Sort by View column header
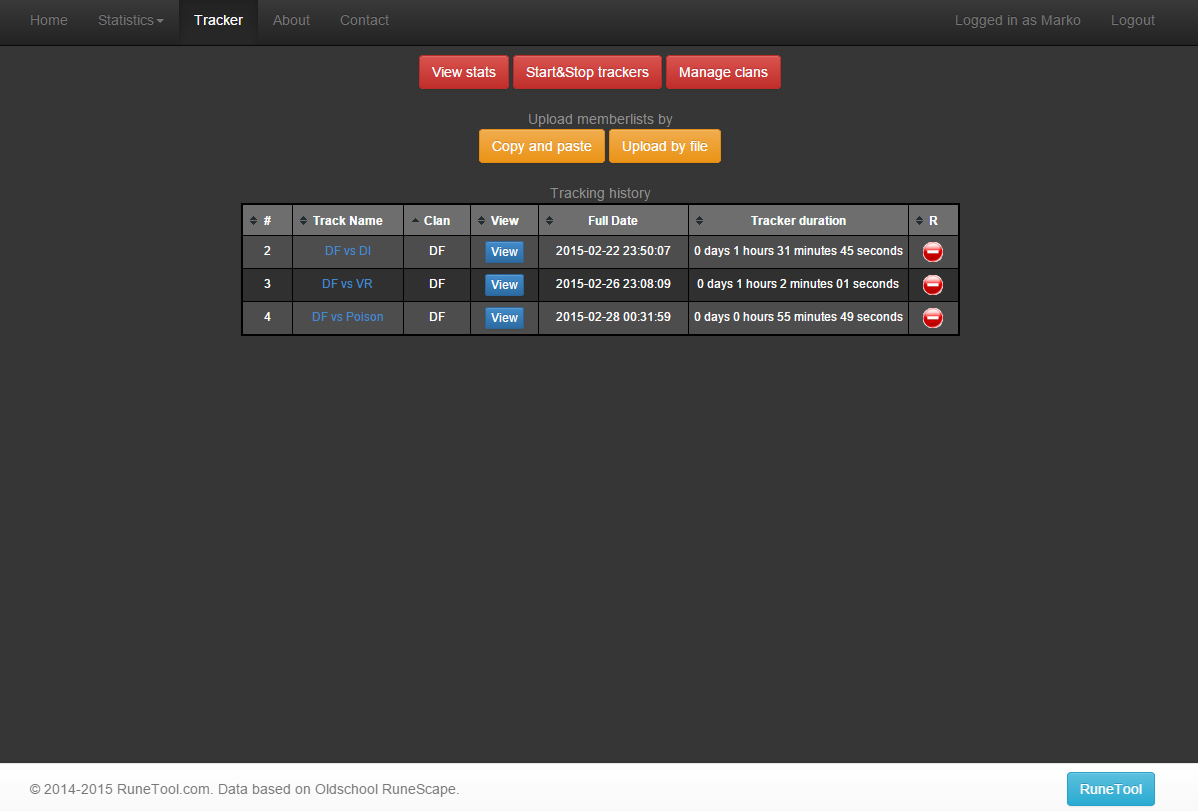This screenshot has height=811, width=1198. [x=504, y=220]
